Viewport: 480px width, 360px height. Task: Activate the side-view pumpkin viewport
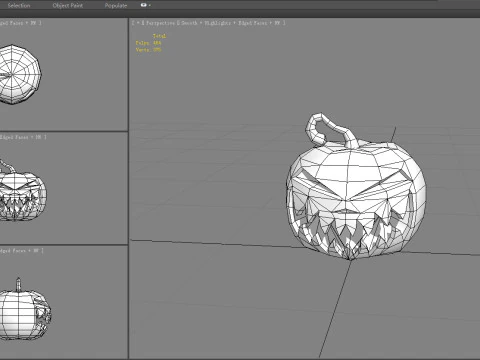[x=63, y=302]
